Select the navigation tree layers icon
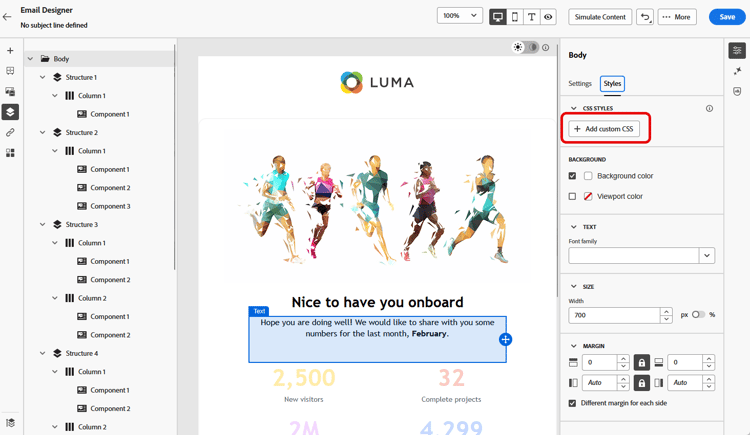 (10, 112)
